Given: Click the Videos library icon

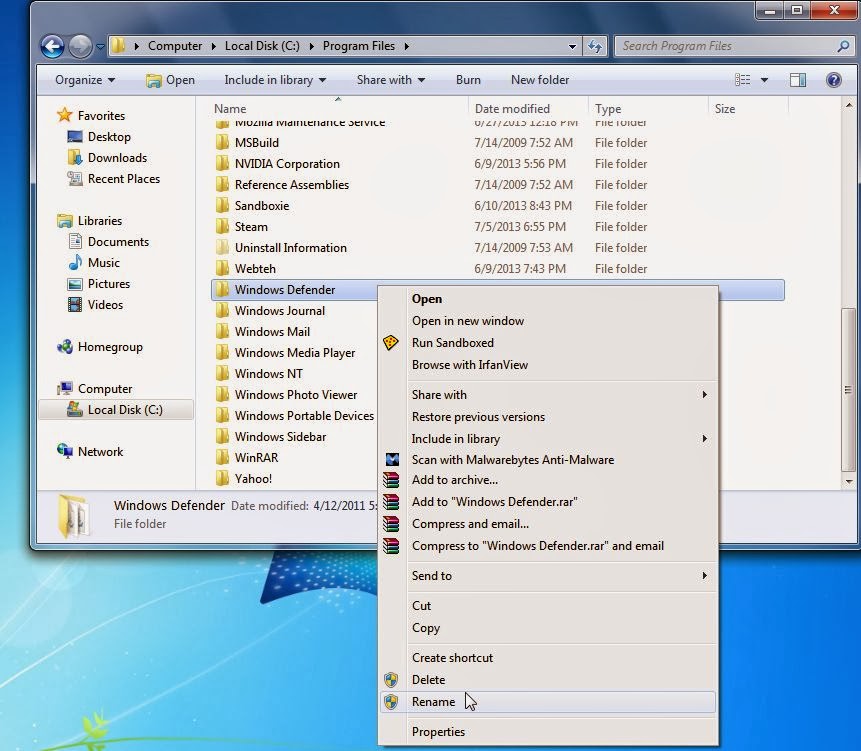Looking at the screenshot, I should click(x=75, y=305).
